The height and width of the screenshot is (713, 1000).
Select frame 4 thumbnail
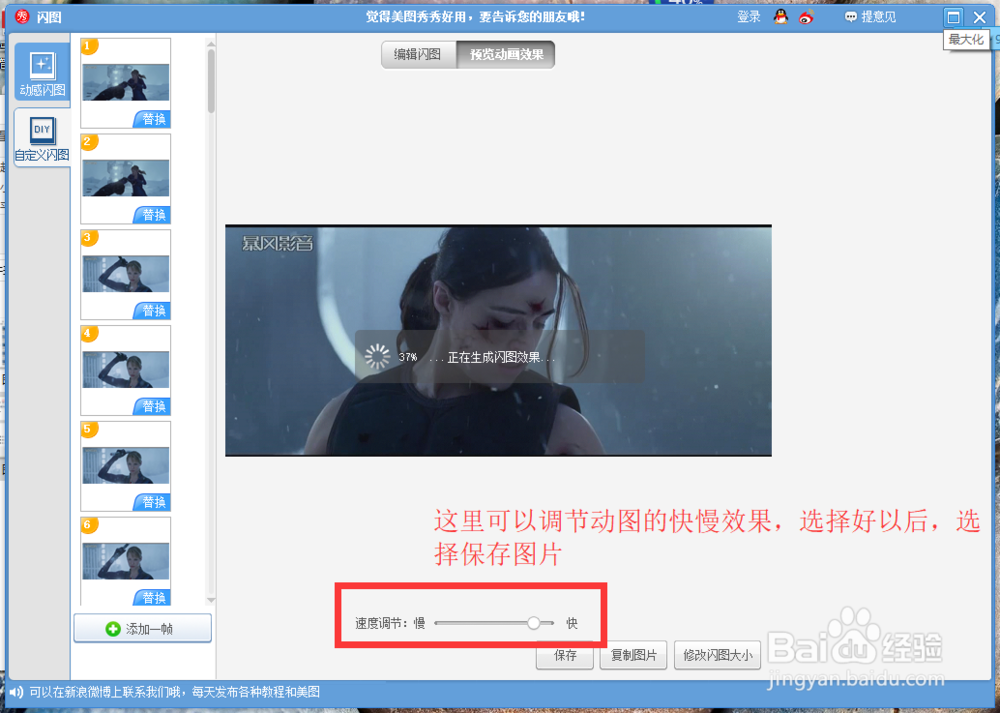(126, 369)
